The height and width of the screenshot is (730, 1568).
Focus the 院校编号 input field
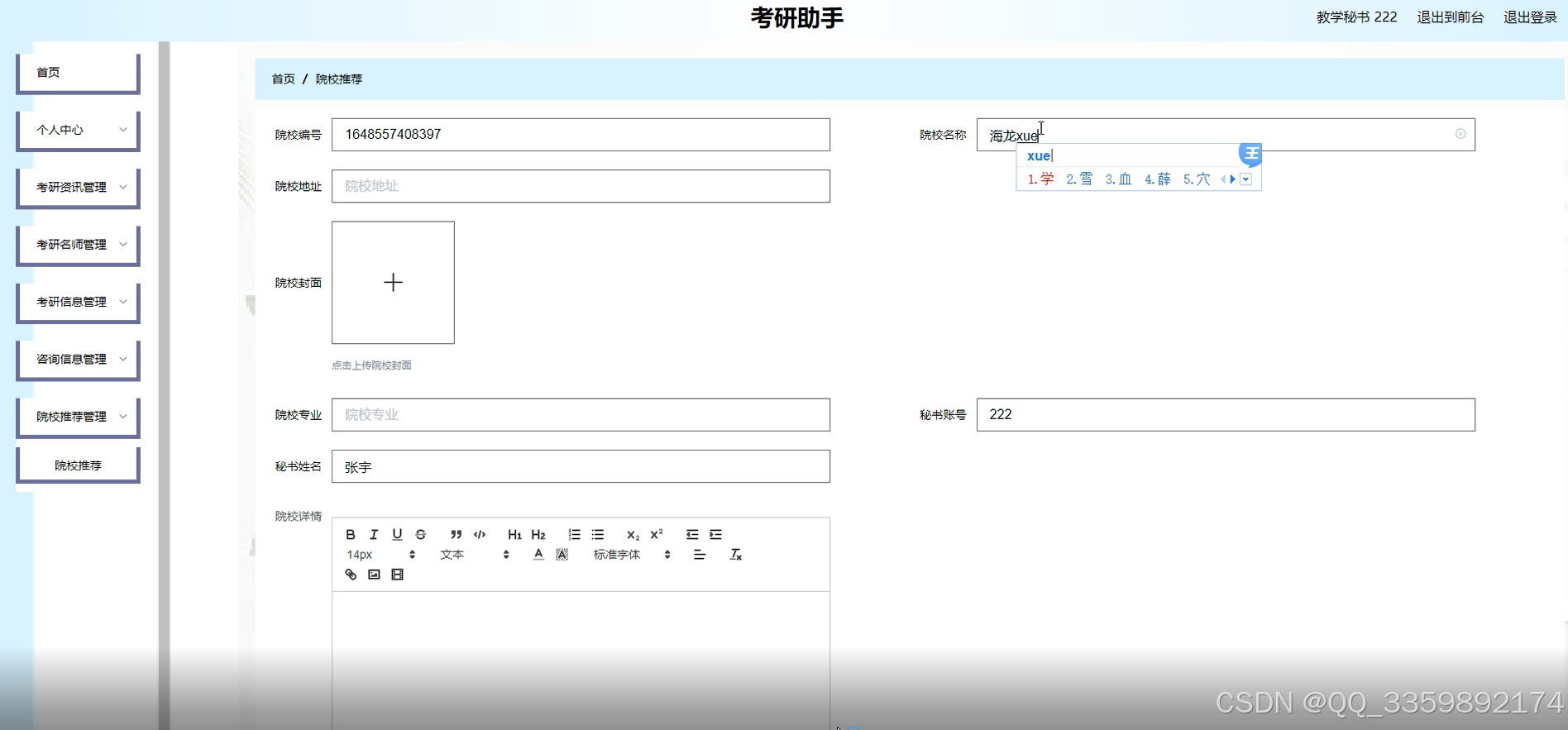click(x=581, y=135)
